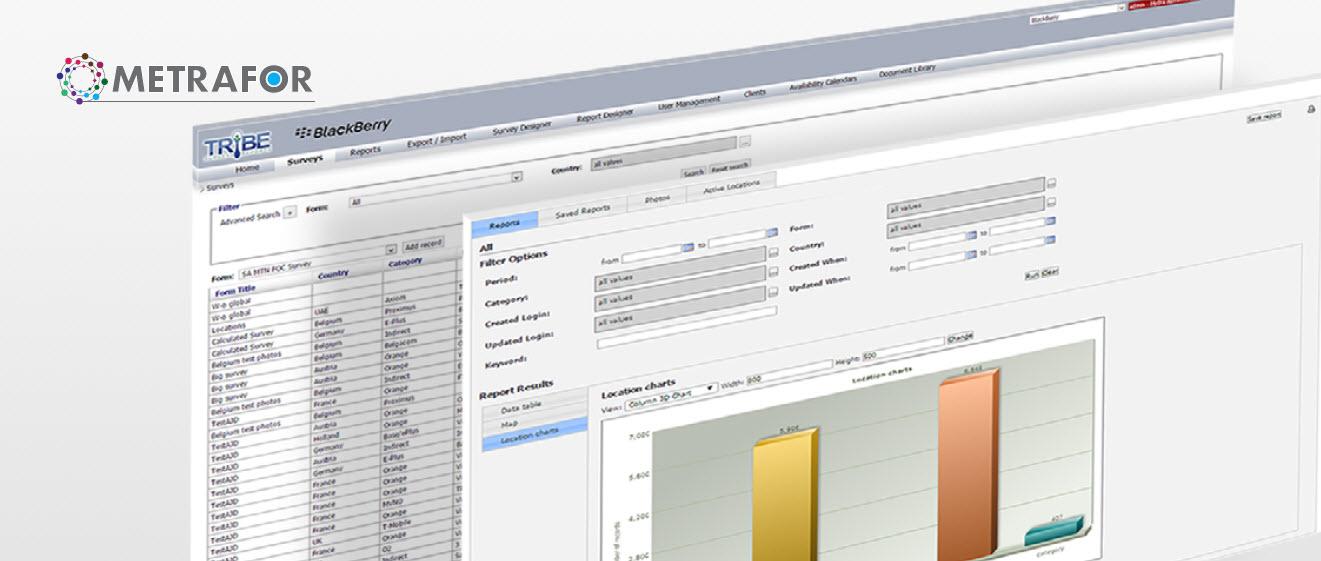
Task: Click the 'Axiom' category cell
Action: coord(396,298)
